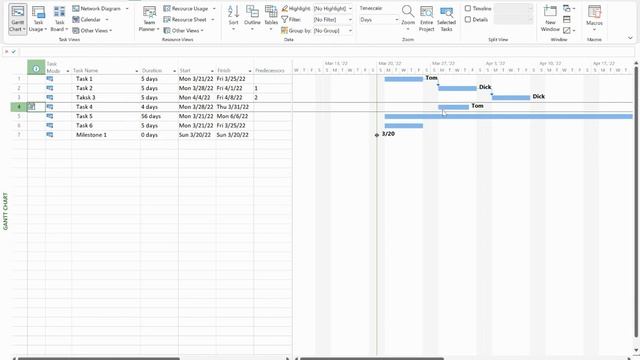The height and width of the screenshot is (360, 640).
Task: Click the Switch Windows icon
Action: 568,9
